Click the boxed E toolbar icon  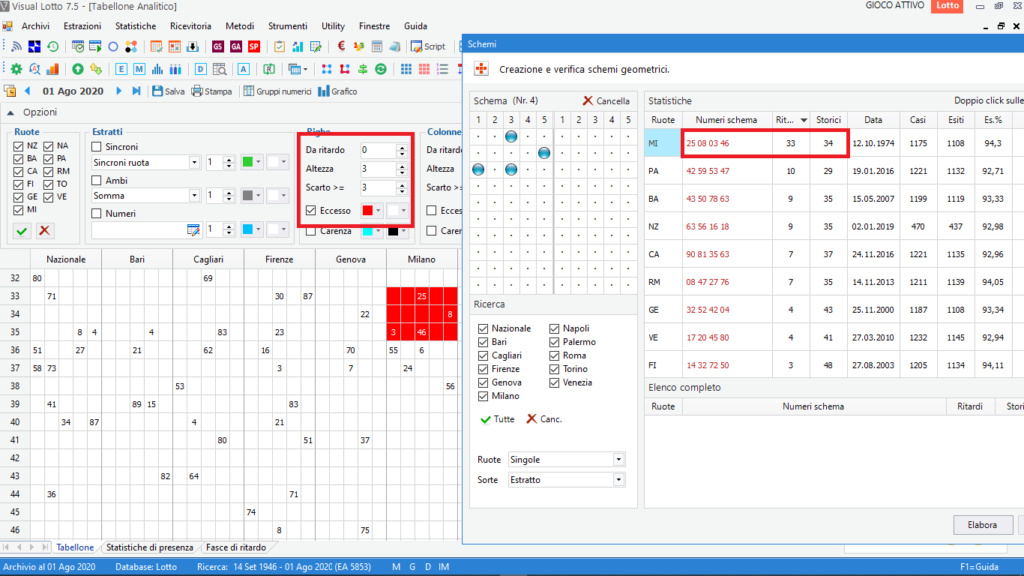(x=121, y=69)
